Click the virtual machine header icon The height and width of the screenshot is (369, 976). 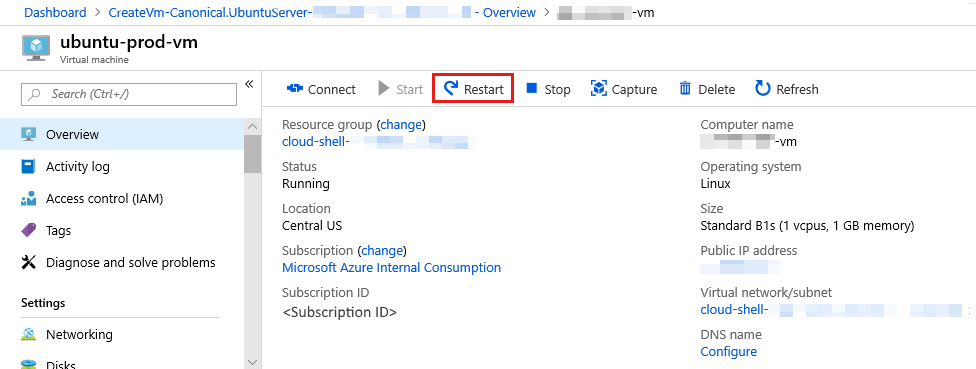click(36, 48)
